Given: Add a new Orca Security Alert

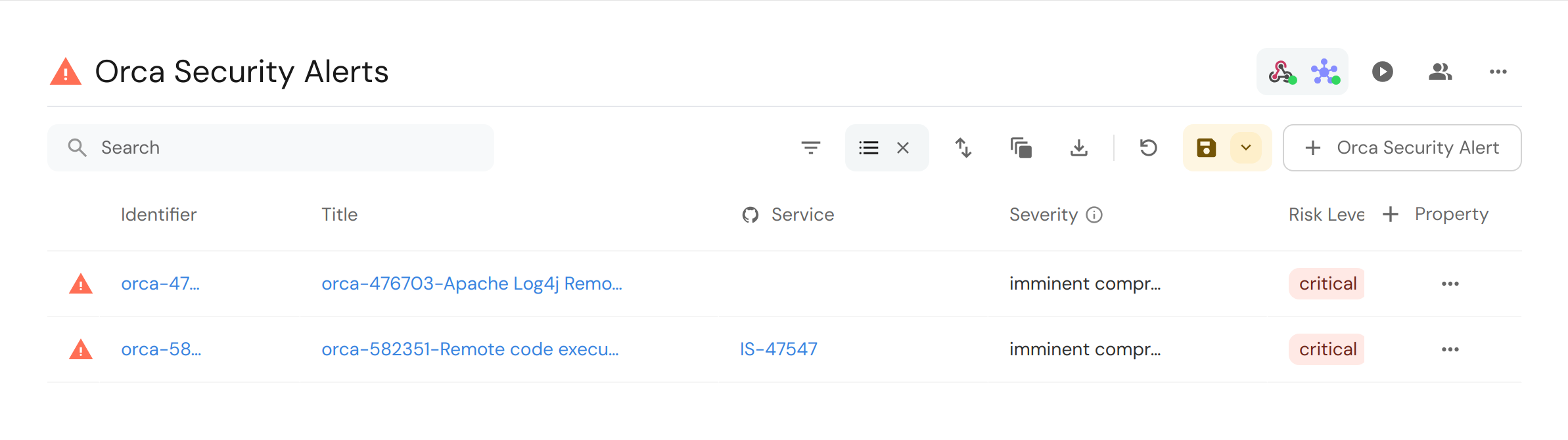Looking at the screenshot, I should coord(1402,148).
